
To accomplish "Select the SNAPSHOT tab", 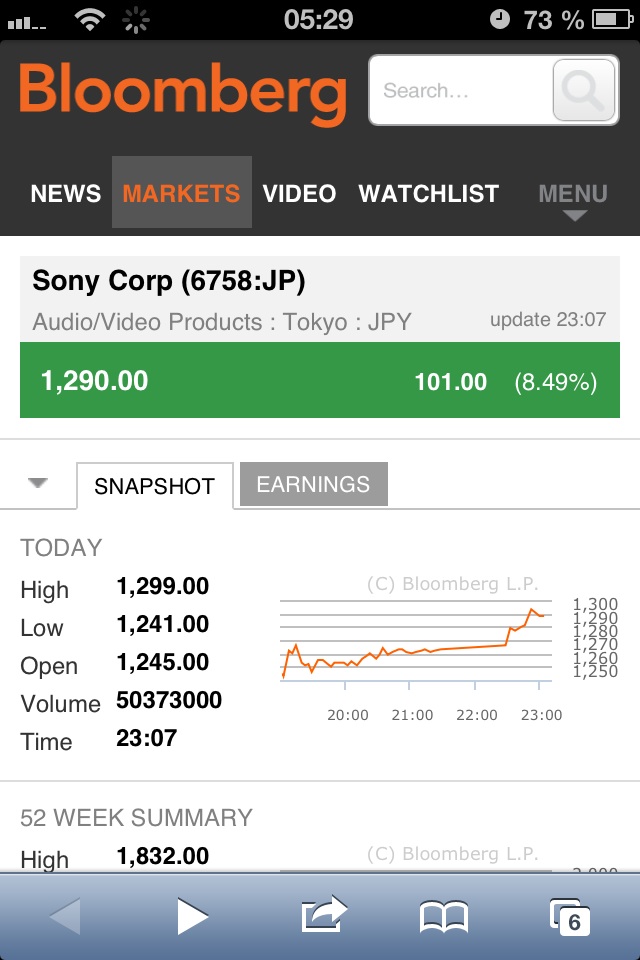I will point(154,487).
